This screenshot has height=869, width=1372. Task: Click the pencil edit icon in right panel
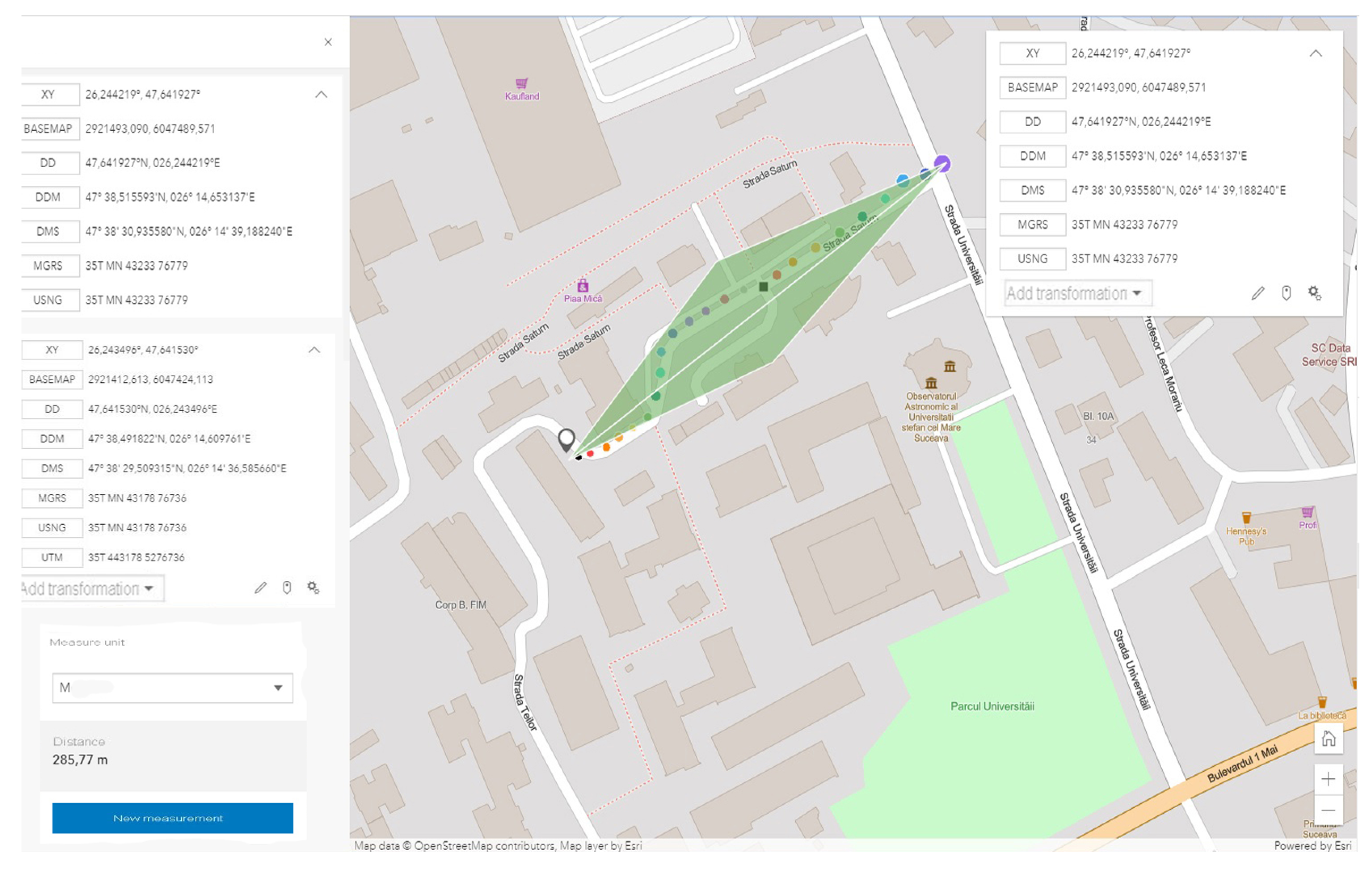1257,293
